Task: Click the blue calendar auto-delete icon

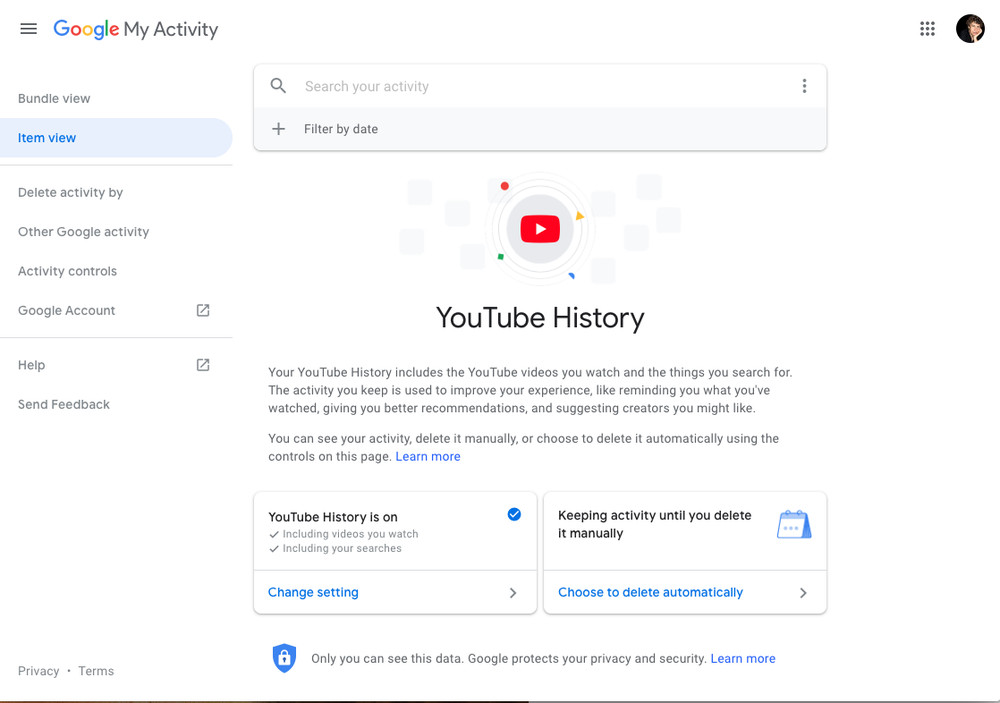Action: pos(794,524)
